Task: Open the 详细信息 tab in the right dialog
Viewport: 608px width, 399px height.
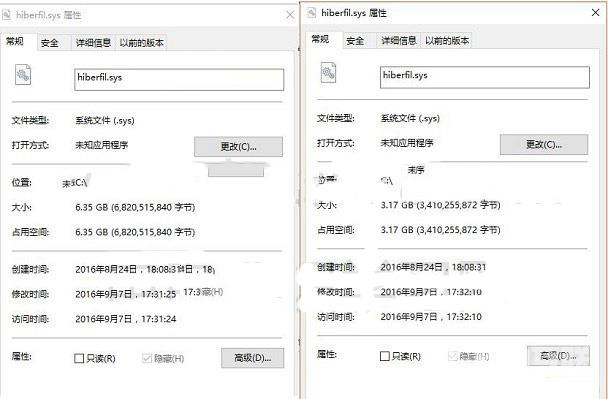Action: pos(399,41)
